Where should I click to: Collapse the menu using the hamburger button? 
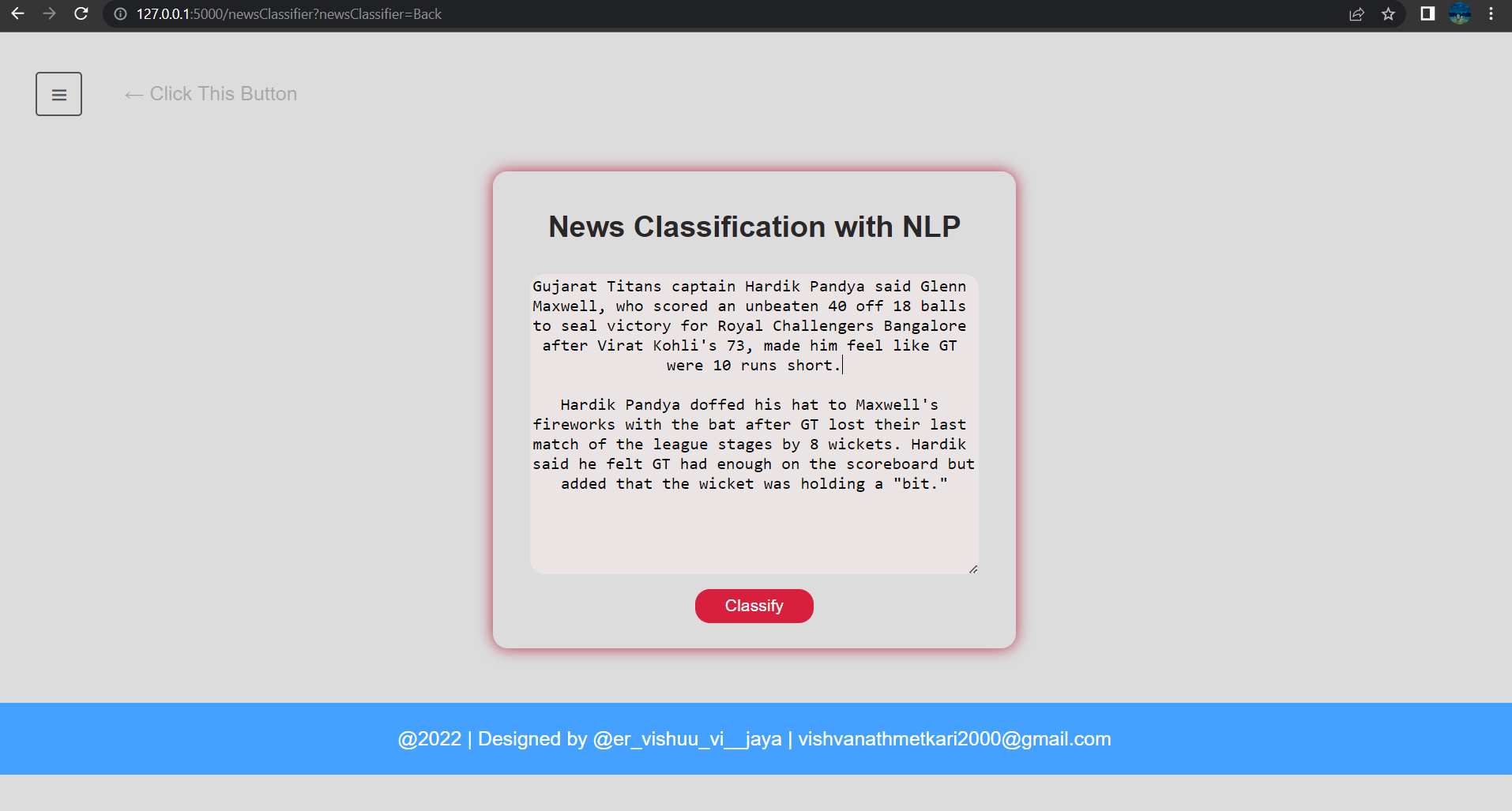point(58,93)
